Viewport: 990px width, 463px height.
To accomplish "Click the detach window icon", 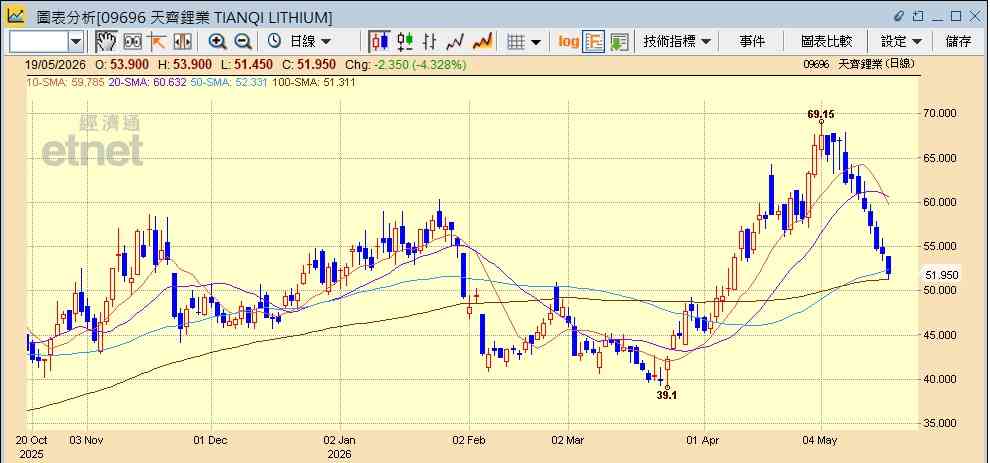I will (x=919, y=15).
